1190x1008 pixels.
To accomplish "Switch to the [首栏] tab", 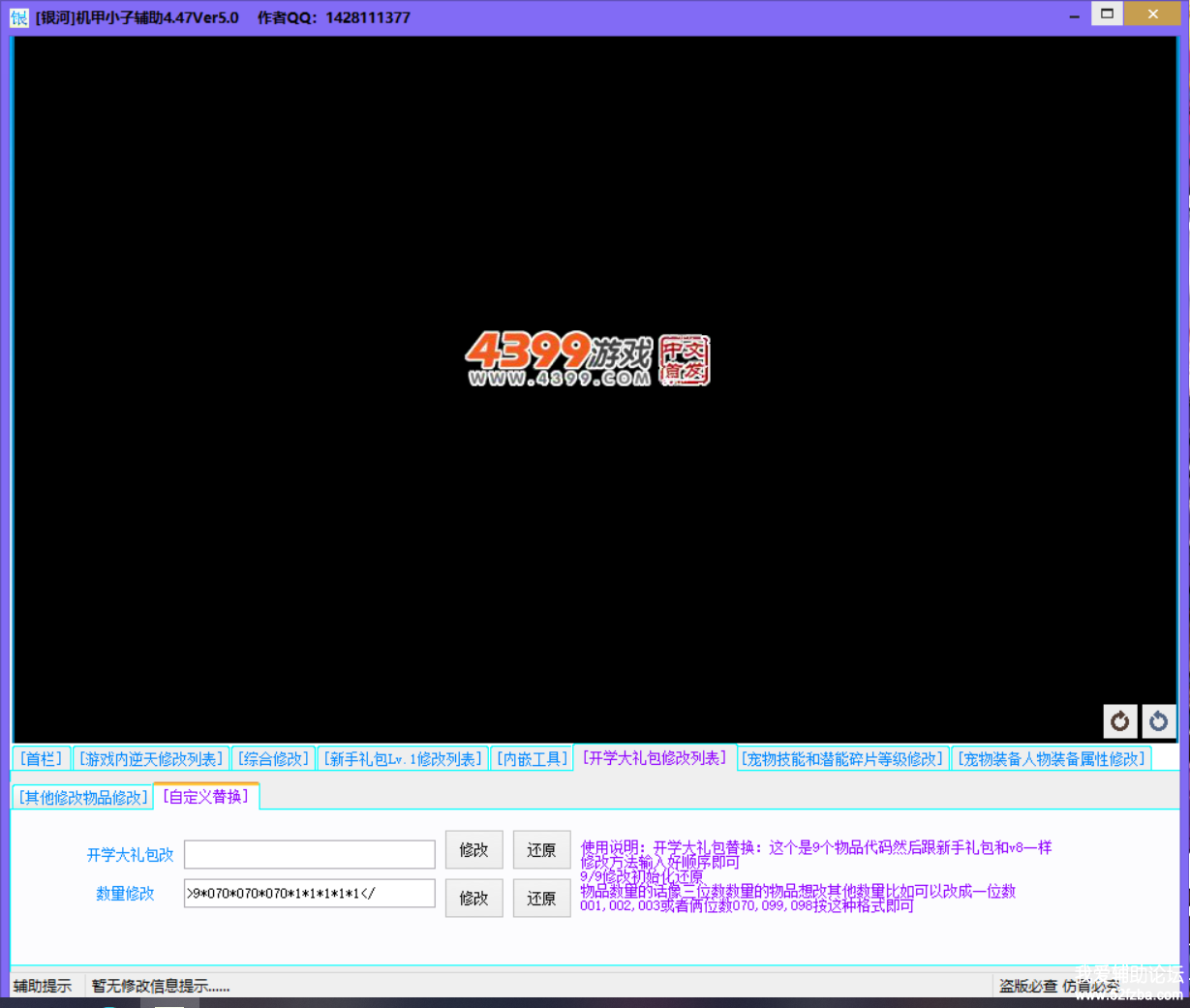I will point(42,759).
